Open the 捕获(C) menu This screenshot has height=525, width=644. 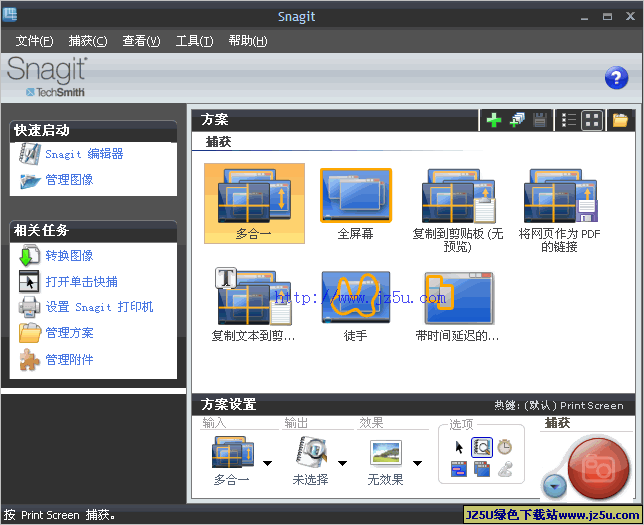click(87, 41)
